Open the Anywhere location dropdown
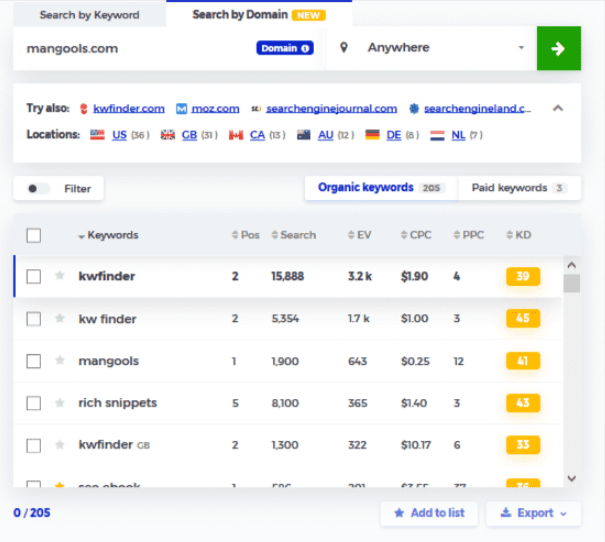Screen dimensions: 605x542 point(432,48)
